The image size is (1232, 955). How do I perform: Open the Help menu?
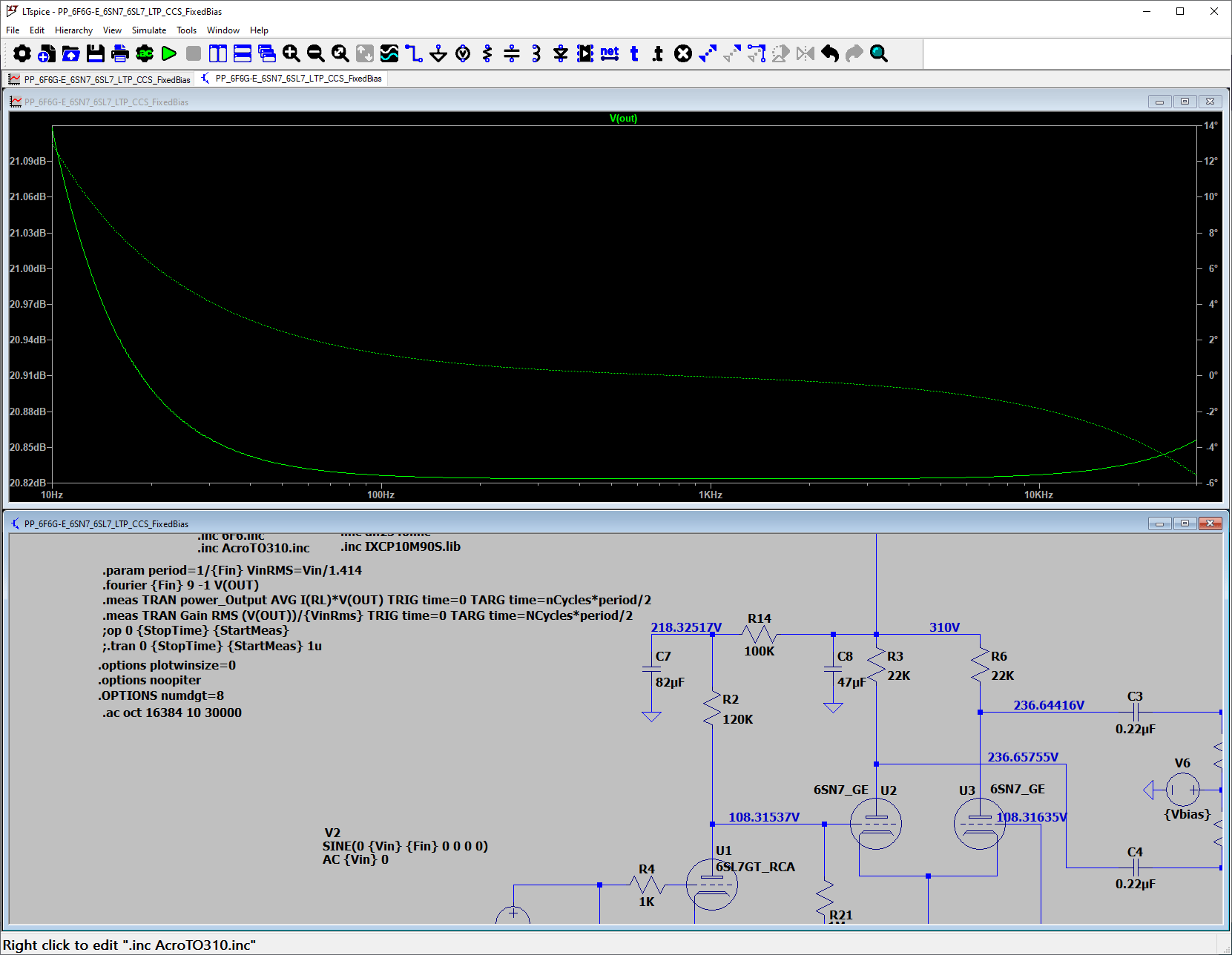click(x=259, y=30)
